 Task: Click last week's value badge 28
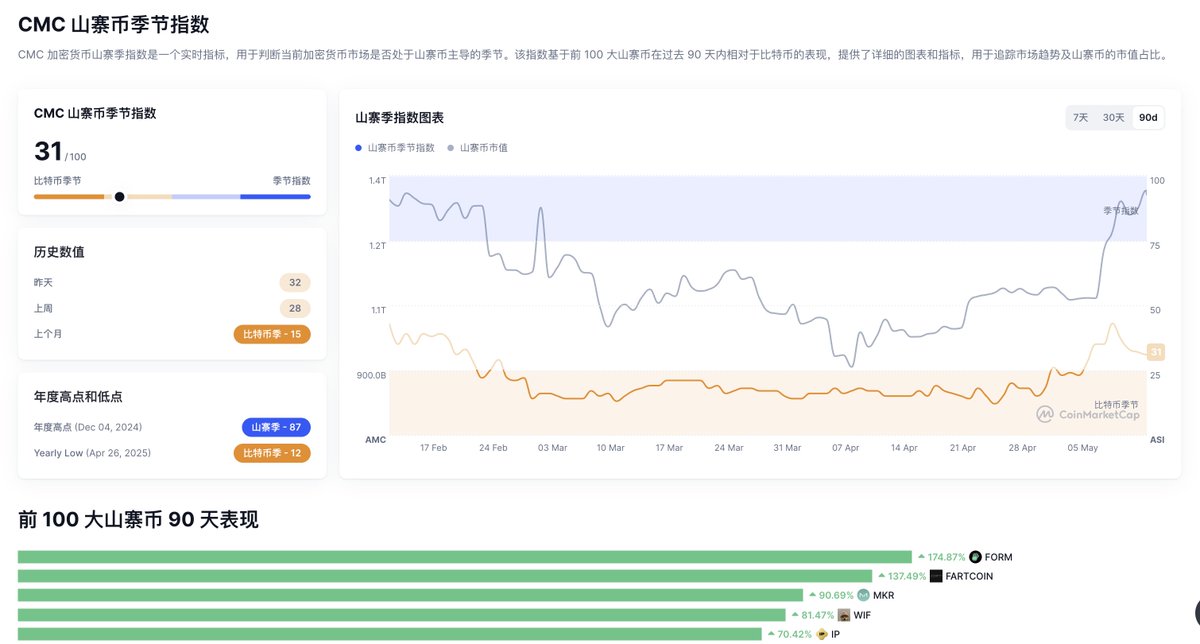click(295, 308)
